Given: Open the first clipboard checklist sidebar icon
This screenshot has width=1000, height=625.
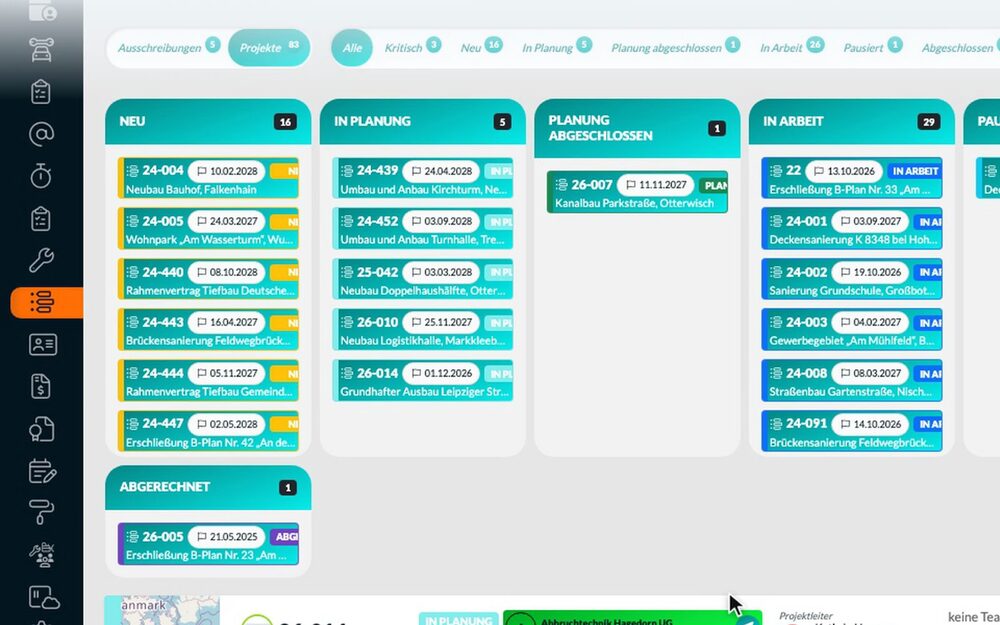Looking at the screenshot, I should (41, 92).
